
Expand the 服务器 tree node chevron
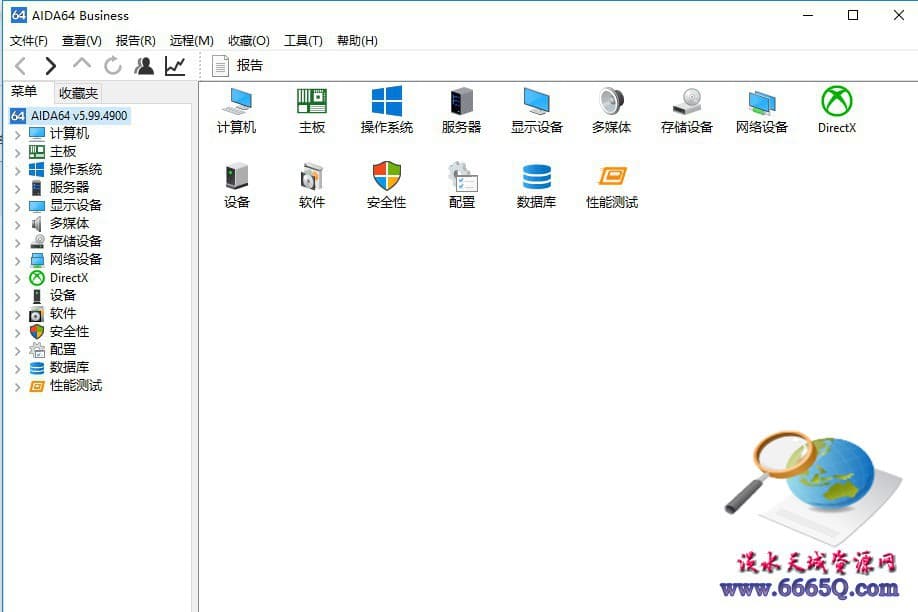pos(18,189)
